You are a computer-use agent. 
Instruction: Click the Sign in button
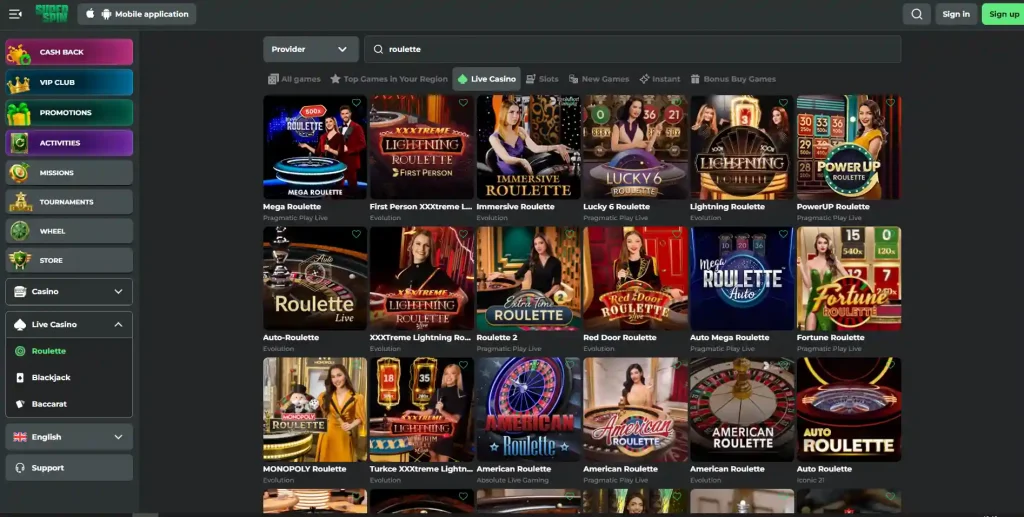coord(956,14)
